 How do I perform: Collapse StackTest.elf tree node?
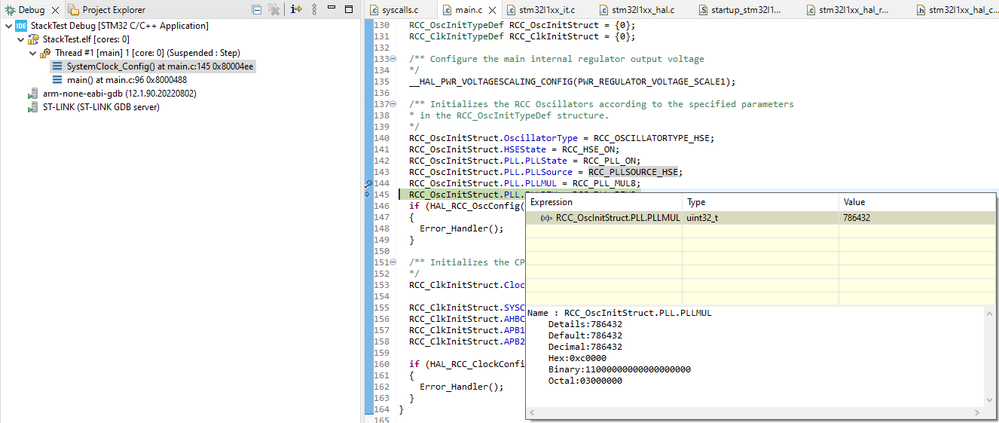coord(20,39)
